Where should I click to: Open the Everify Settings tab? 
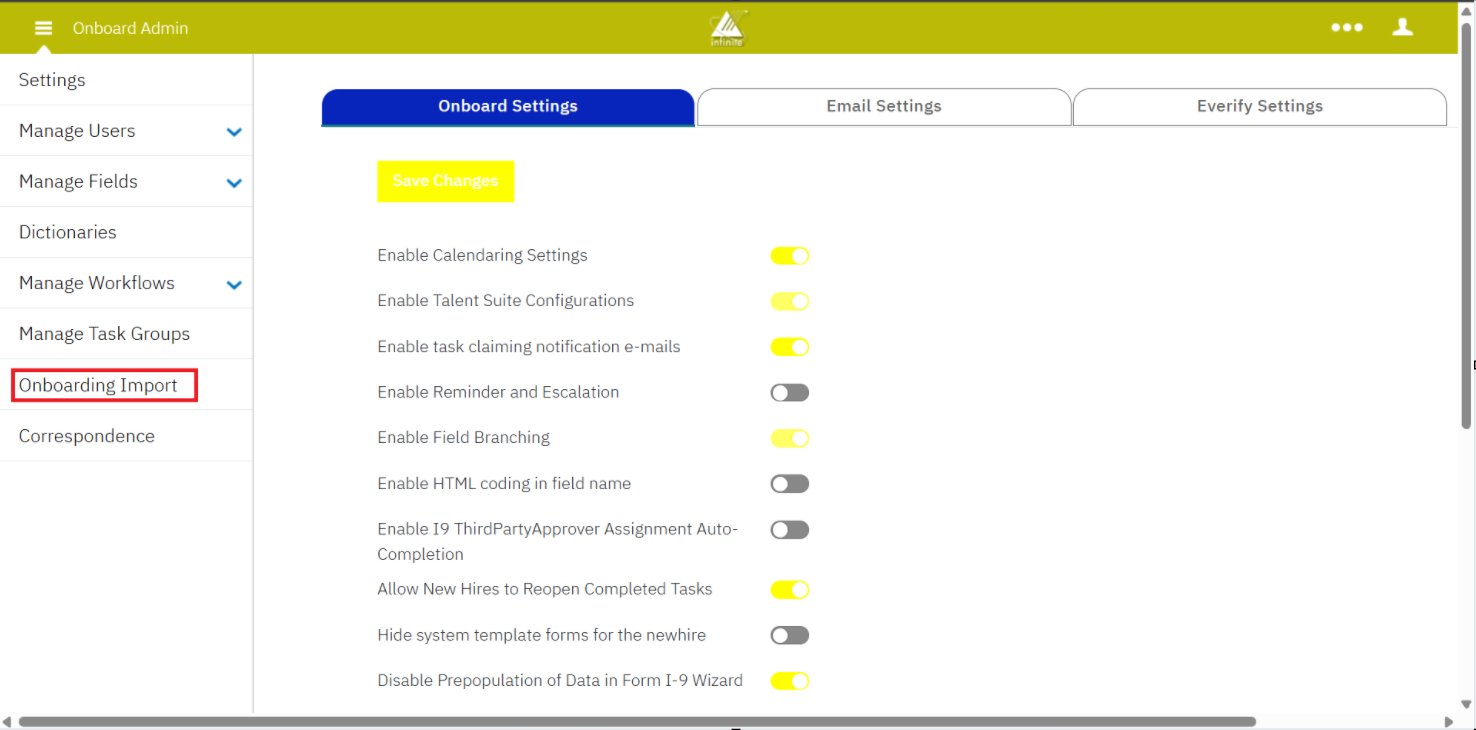tap(1259, 106)
